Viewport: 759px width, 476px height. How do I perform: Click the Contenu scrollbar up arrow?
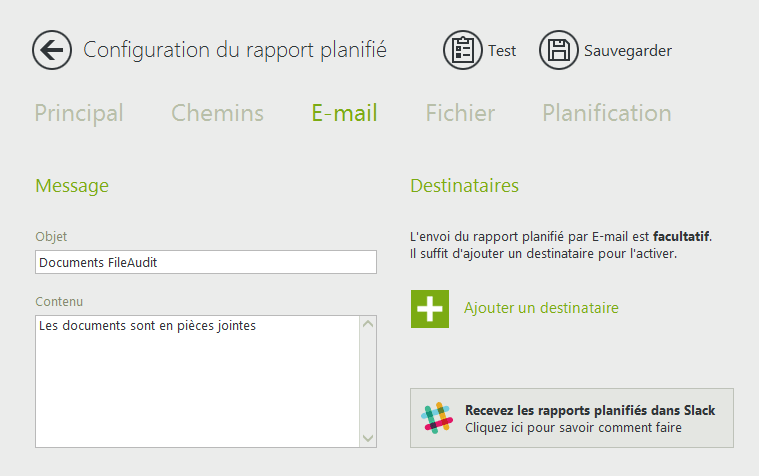pos(368,324)
